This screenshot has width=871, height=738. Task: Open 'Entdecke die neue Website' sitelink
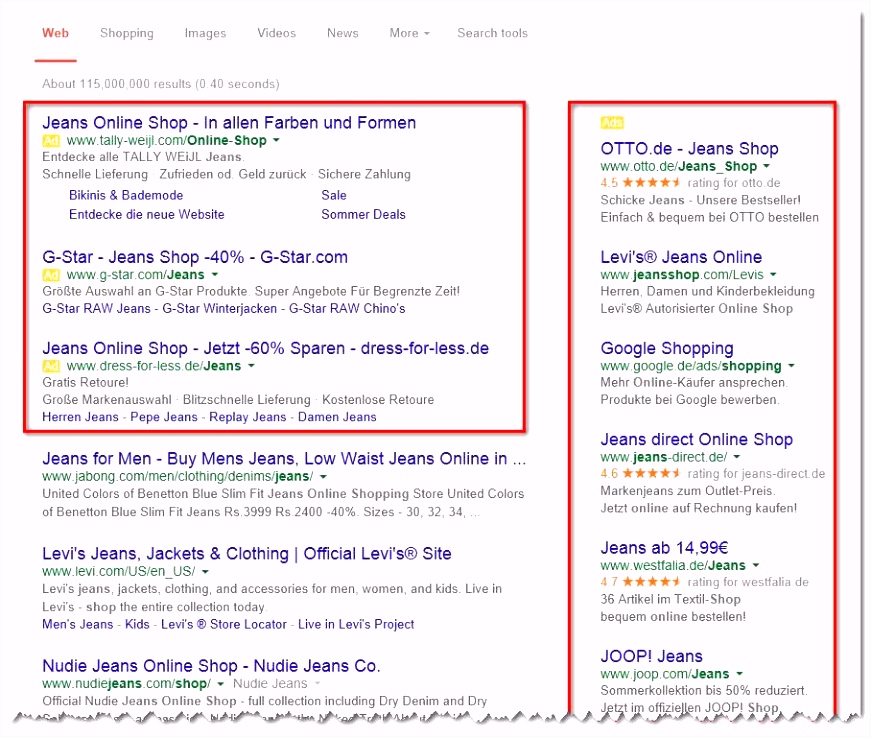pyautogui.click(x=147, y=214)
